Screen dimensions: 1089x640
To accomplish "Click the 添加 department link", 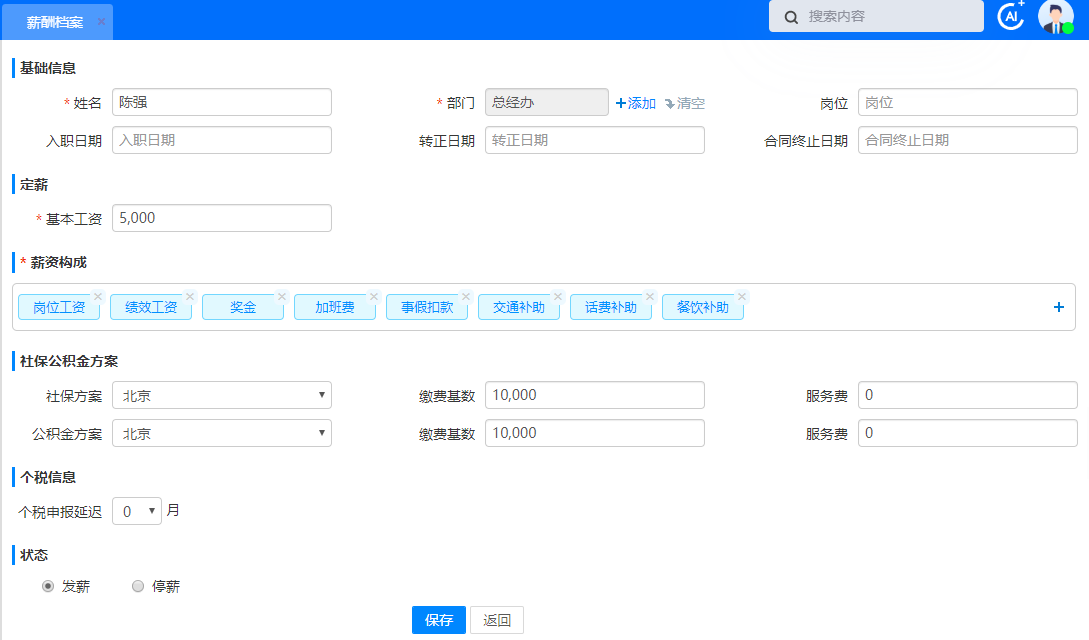I will 636,103.
